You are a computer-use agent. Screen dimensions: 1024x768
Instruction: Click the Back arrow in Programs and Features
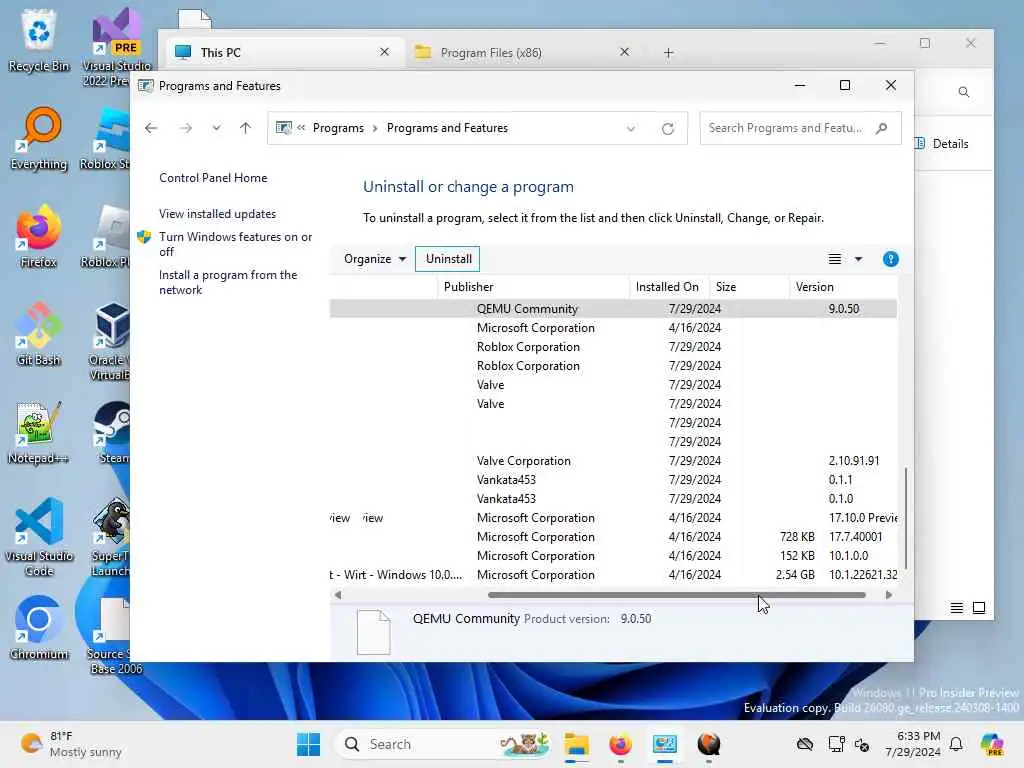click(x=151, y=128)
